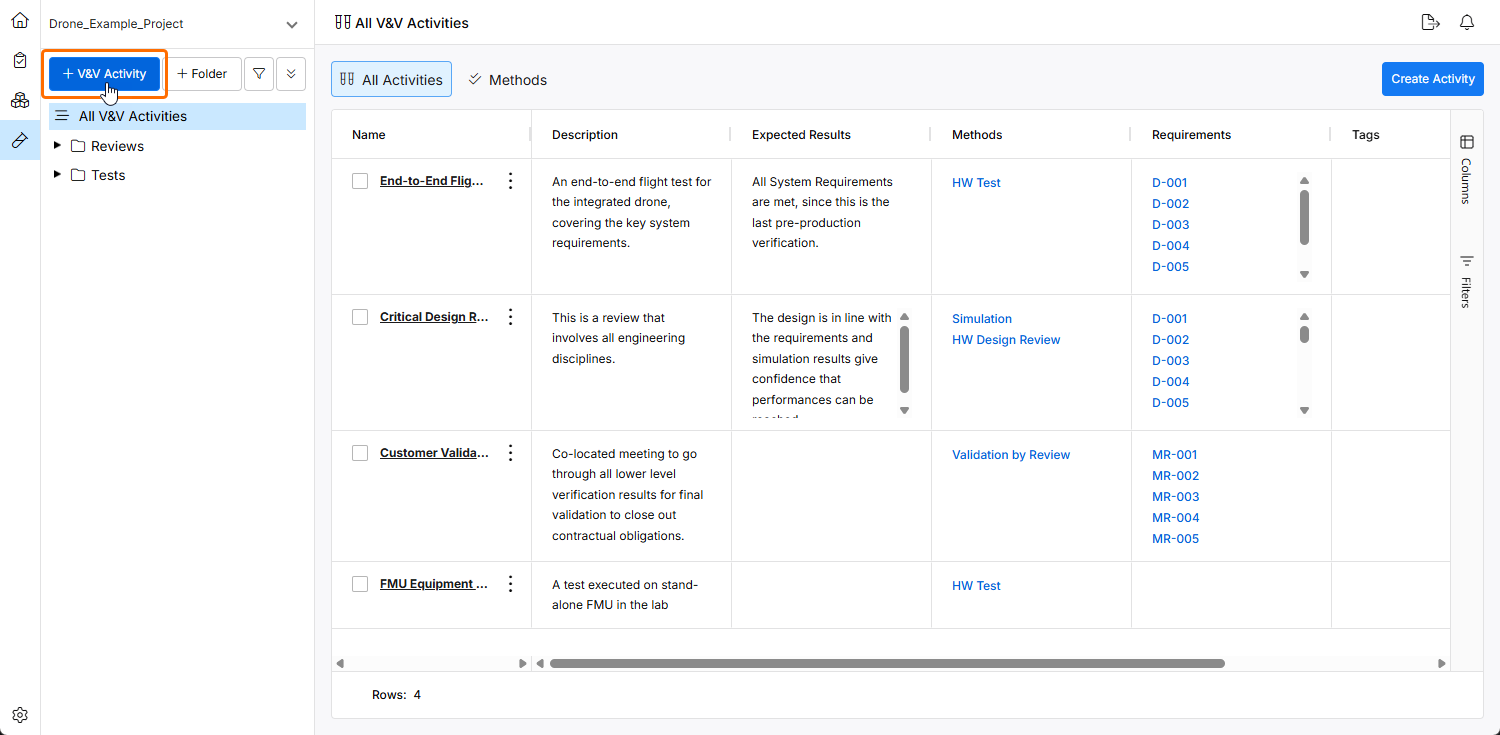Image resolution: width=1500 pixels, height=735 pixels.
Task: Open the Columns side panel
Action: [1466, 170]
